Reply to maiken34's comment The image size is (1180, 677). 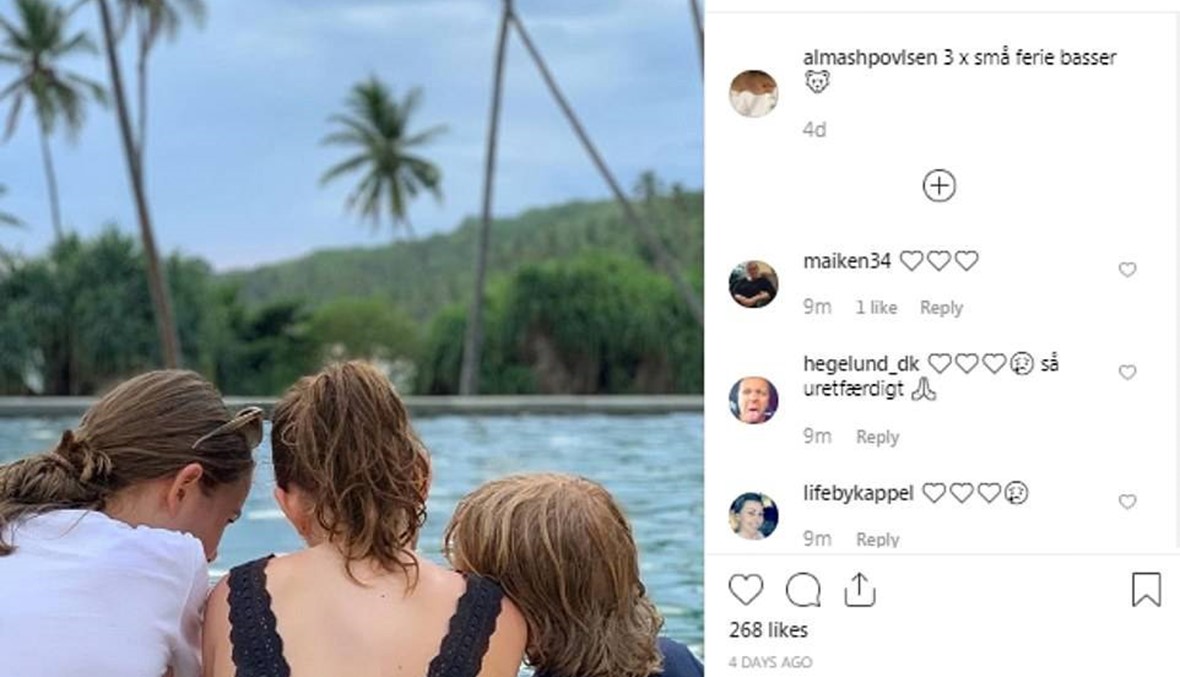click(x=941, y=308)
